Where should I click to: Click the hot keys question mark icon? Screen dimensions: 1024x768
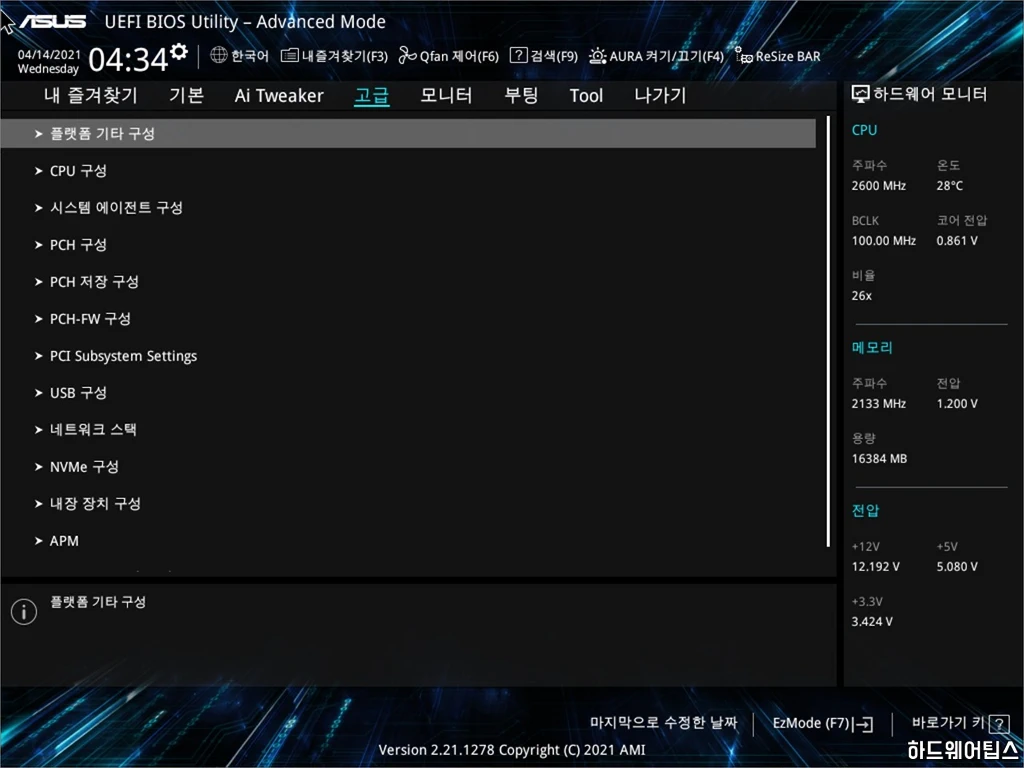[x=999, y=724]
